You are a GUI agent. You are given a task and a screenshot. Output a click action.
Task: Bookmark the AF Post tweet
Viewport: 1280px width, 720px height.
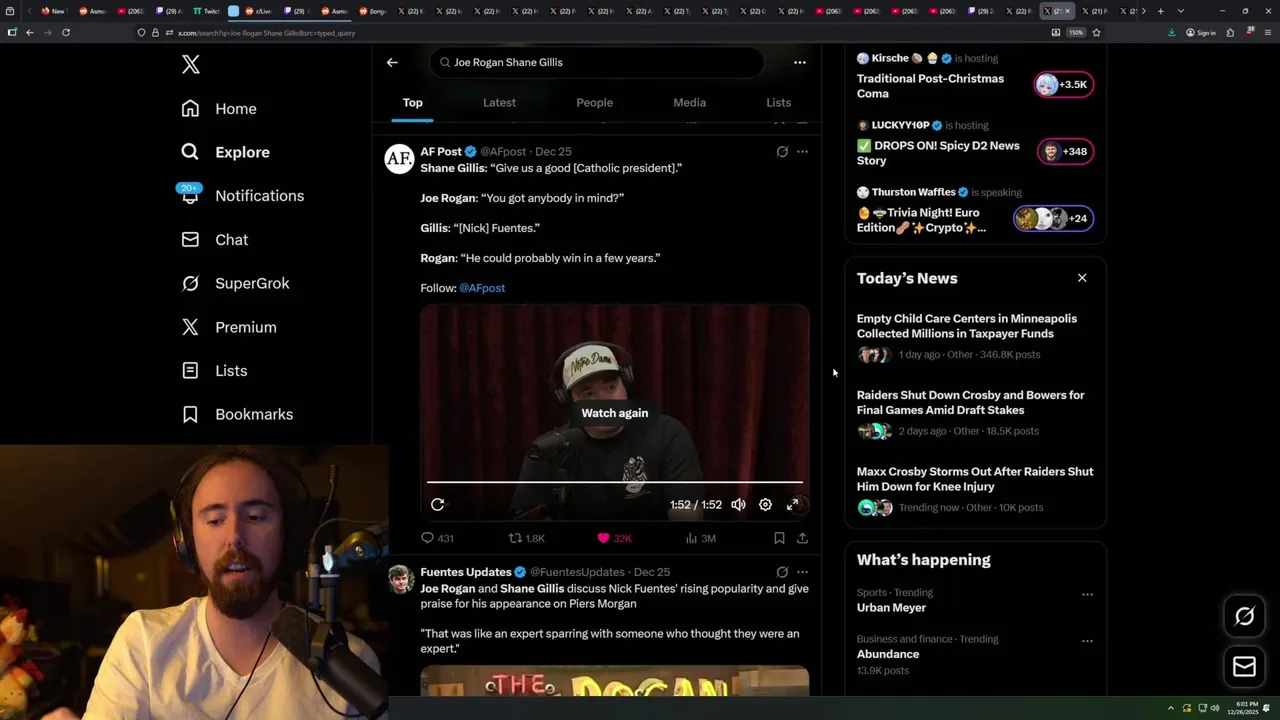pyautogui.click(x=779, y=538)
